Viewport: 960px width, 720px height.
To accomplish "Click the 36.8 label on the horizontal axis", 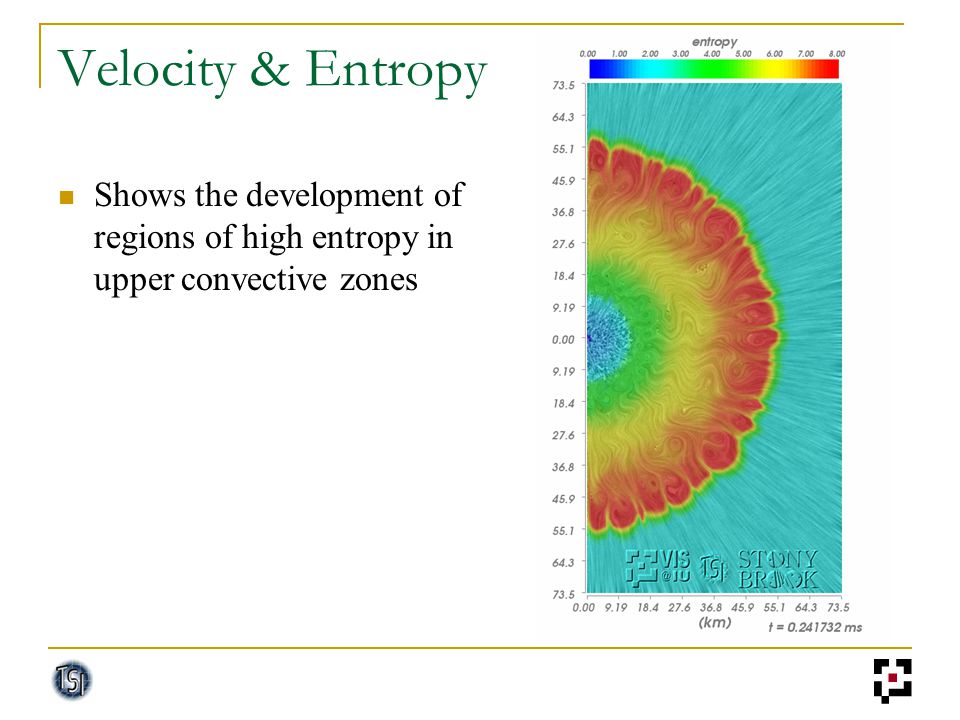I will pyautogui.click(x=711, y=607).
